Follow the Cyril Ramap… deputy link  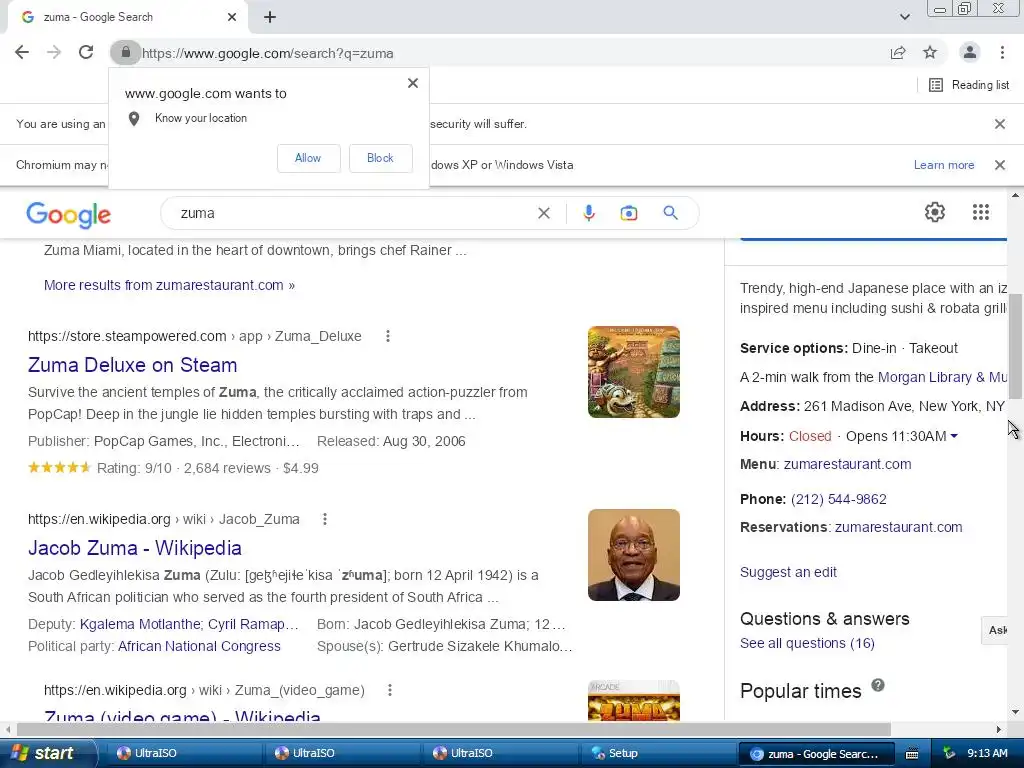coord(253,624)
